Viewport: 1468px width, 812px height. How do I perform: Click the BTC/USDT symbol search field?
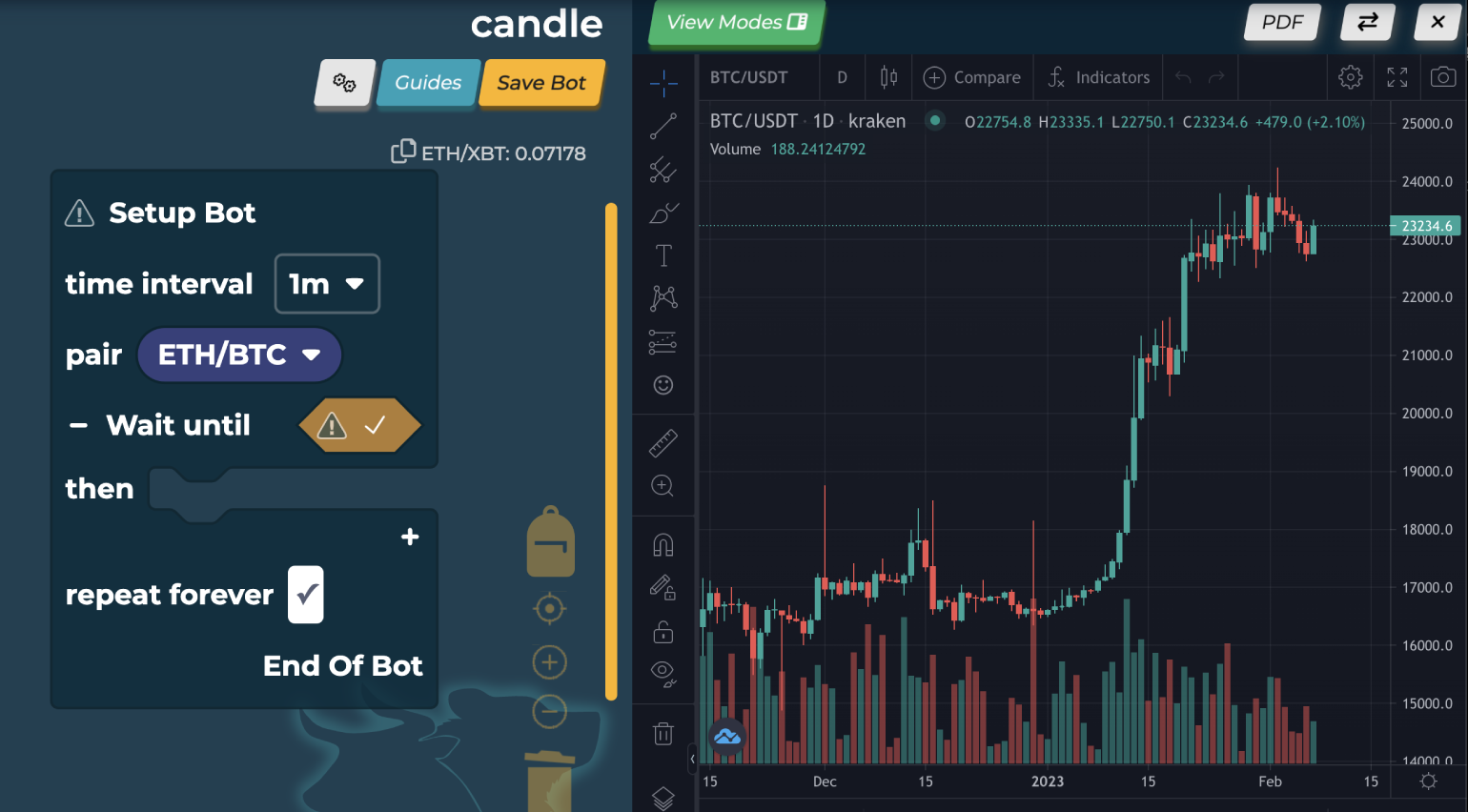tap(749, 77)
